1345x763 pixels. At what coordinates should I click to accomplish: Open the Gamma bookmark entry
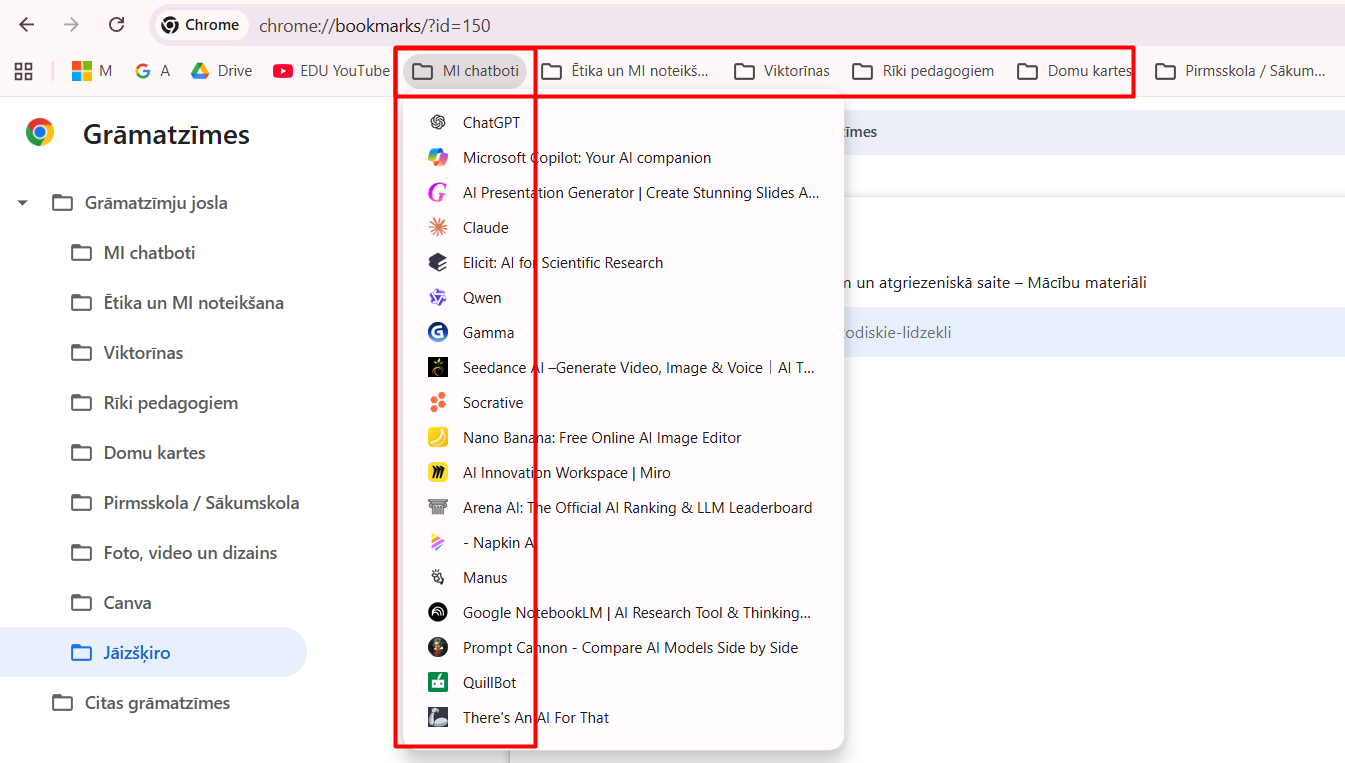pos(623,333)
